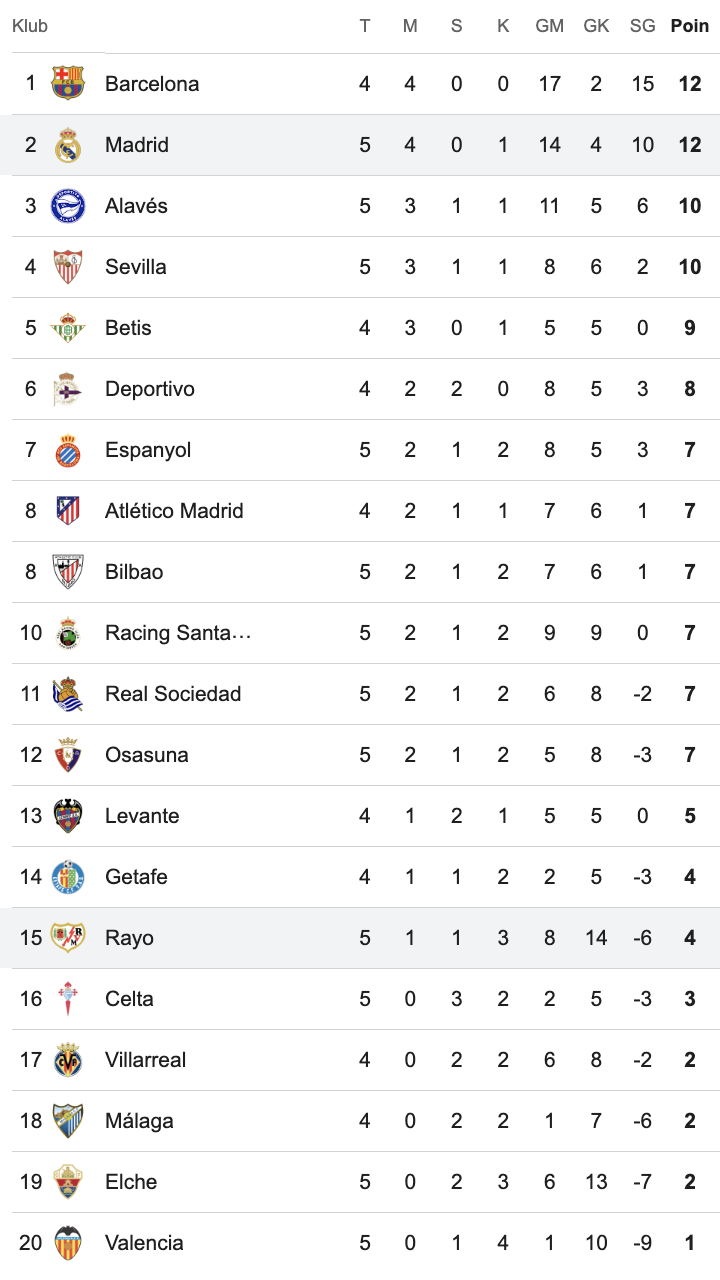
Task: Click the Valencia bat crest icon
Action: [x=68, y=1243]
